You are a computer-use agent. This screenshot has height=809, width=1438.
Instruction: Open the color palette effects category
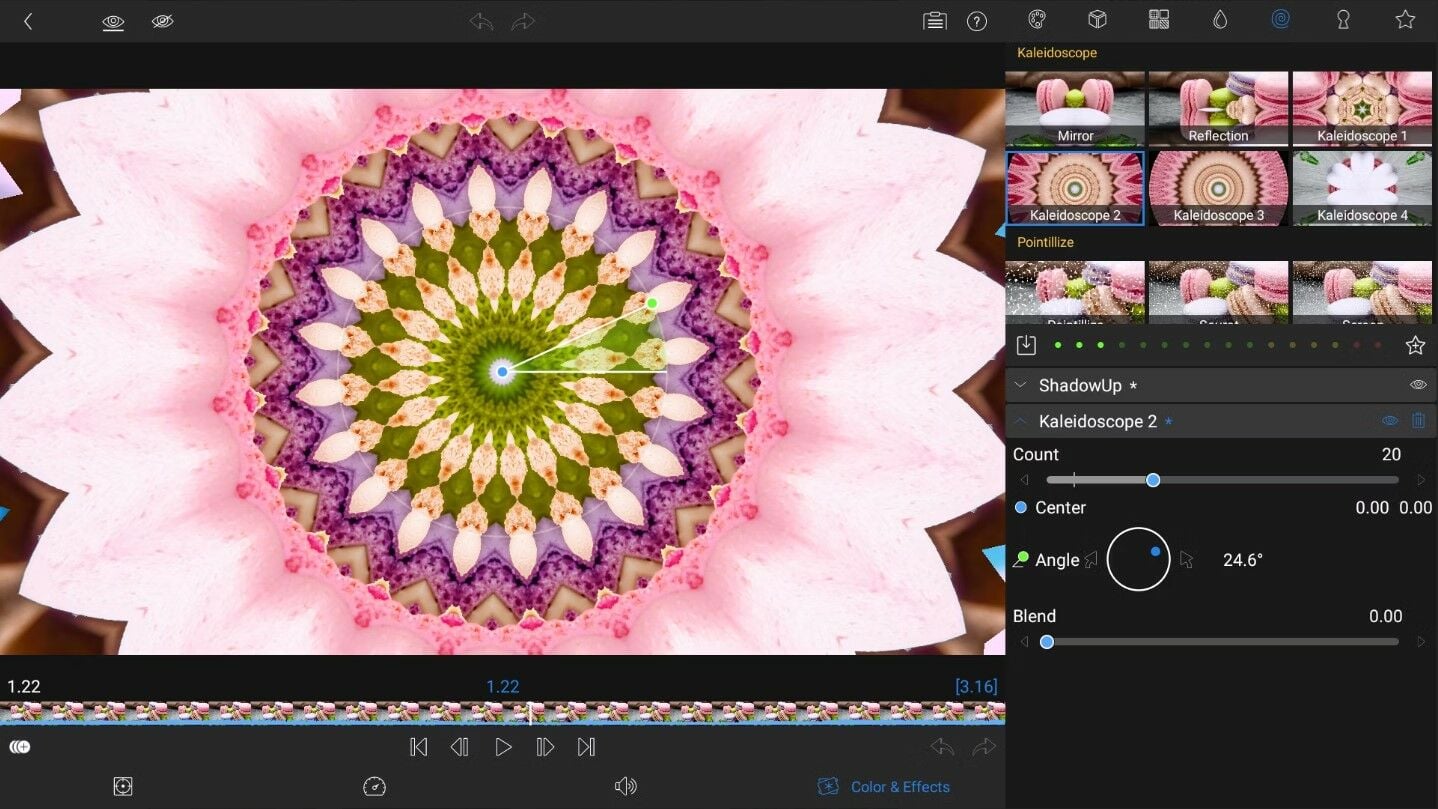(x=1037, y=20)
